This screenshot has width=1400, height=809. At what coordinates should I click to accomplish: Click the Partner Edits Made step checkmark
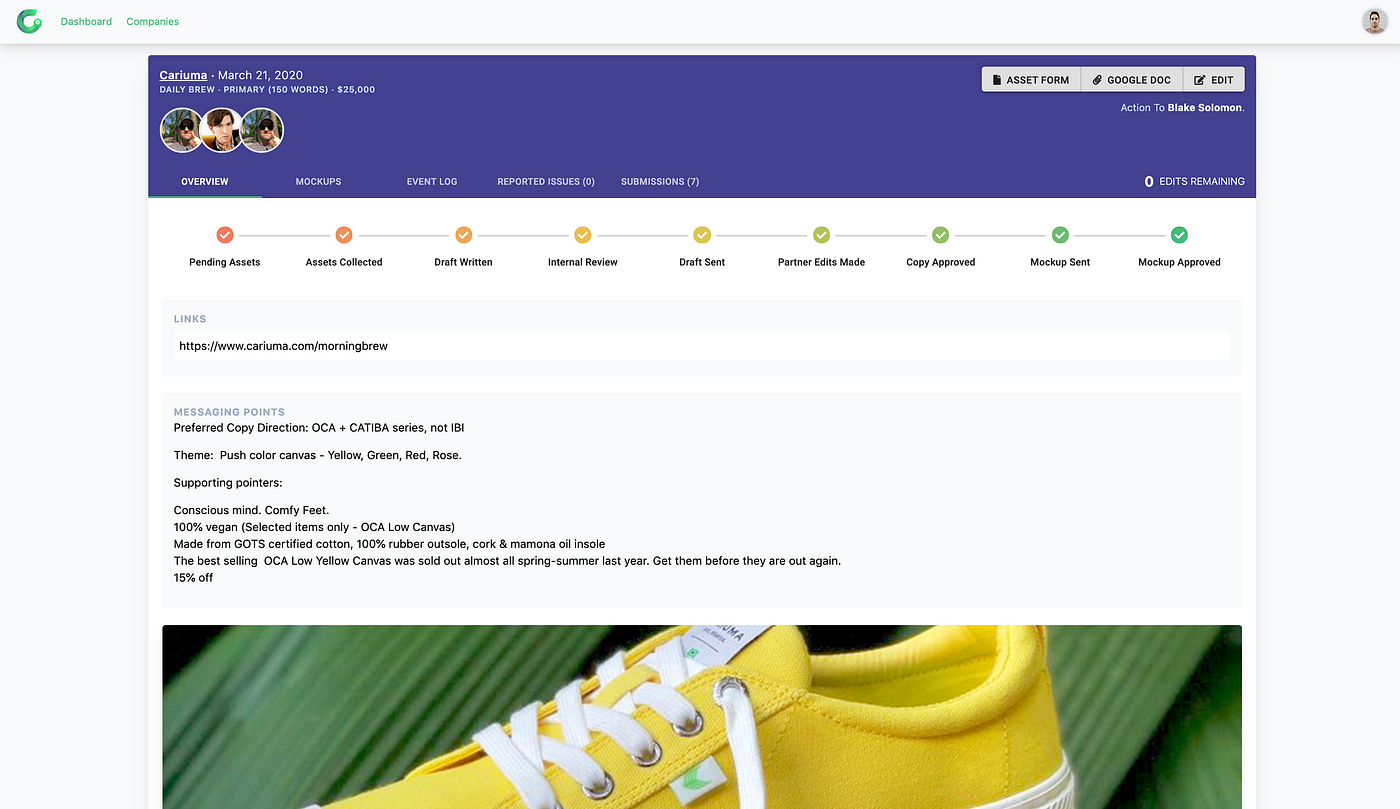(821, 235)
